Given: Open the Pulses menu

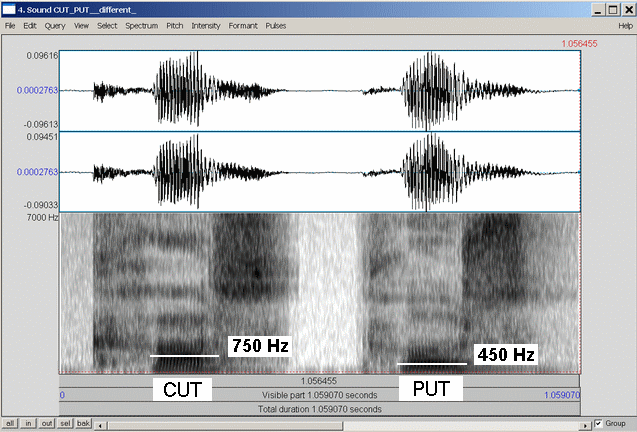Looking at the screenshot, I should (276, 24).
